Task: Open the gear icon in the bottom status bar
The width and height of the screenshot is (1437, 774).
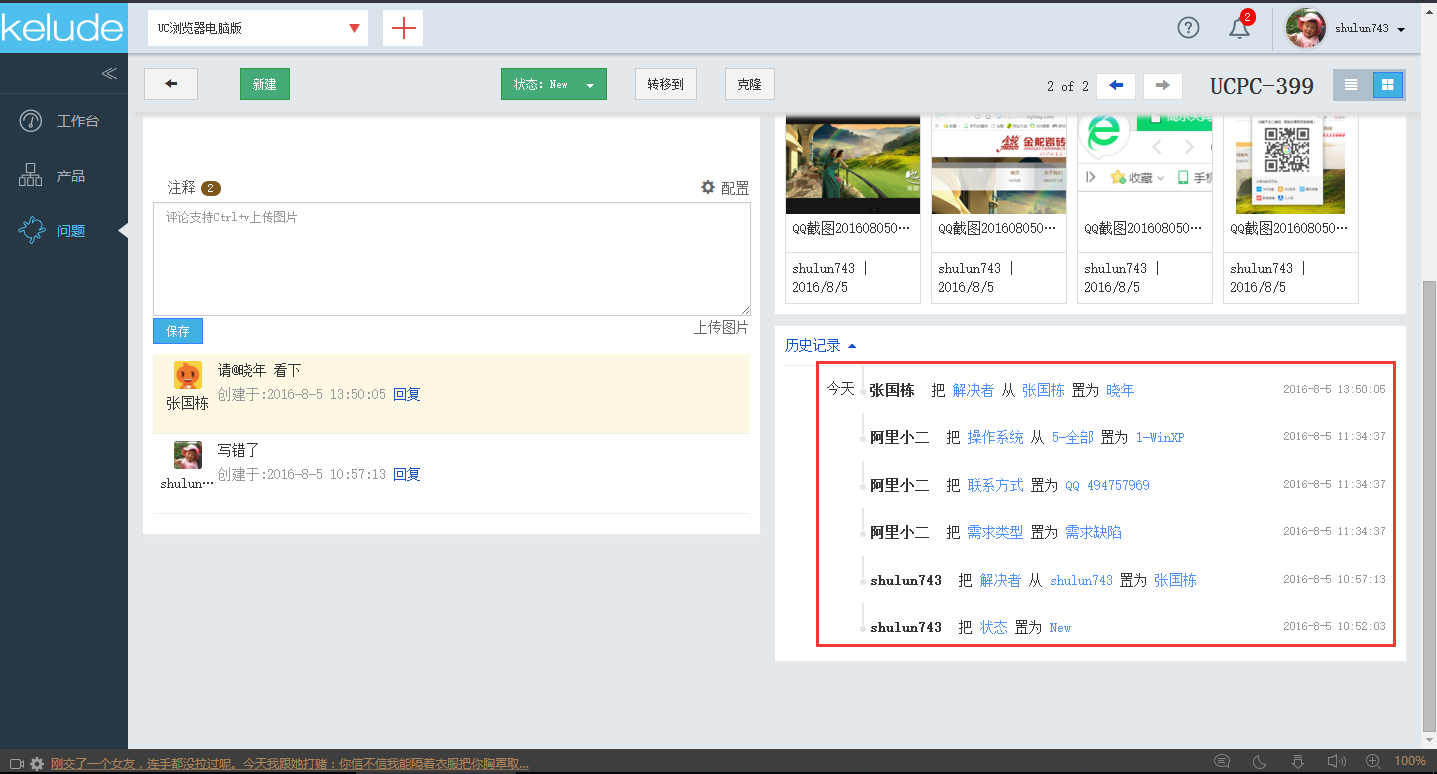Action: tap(37, 763)
